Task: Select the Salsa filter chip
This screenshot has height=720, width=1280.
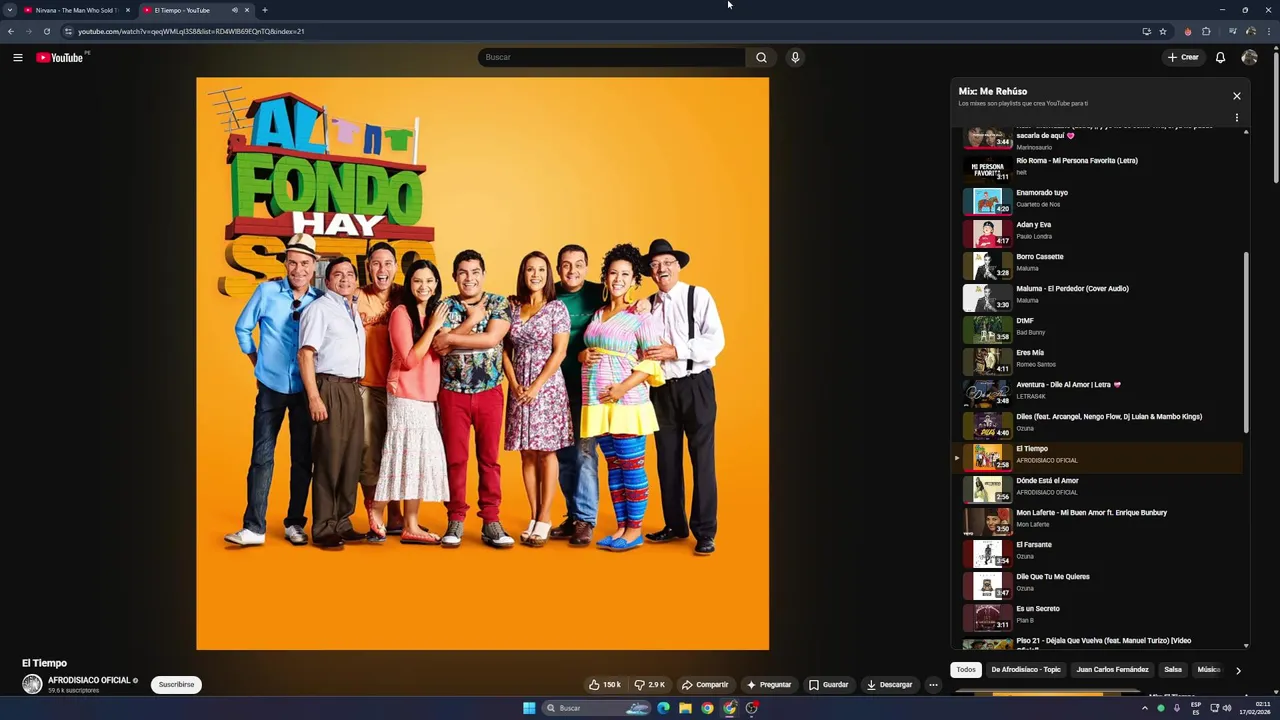Action: [1173, 670]
